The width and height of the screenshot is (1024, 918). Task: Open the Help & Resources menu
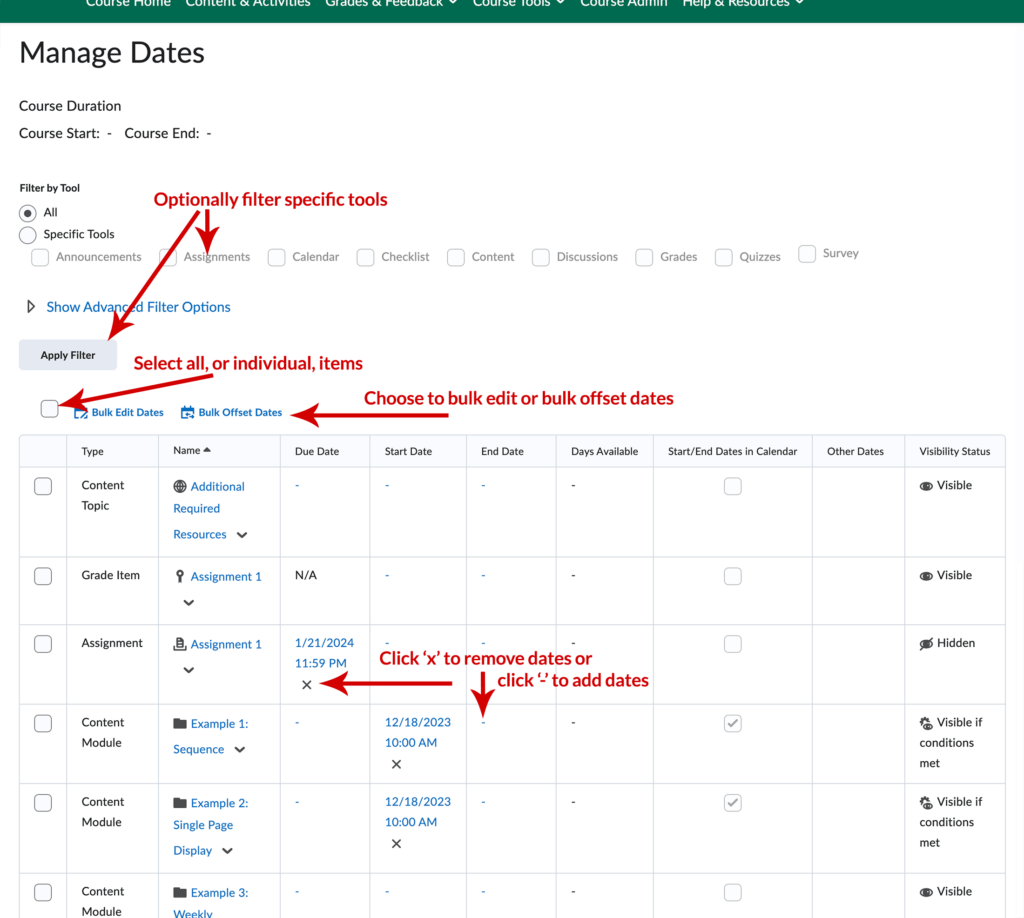pyautogui.click(x=738, y=4)
